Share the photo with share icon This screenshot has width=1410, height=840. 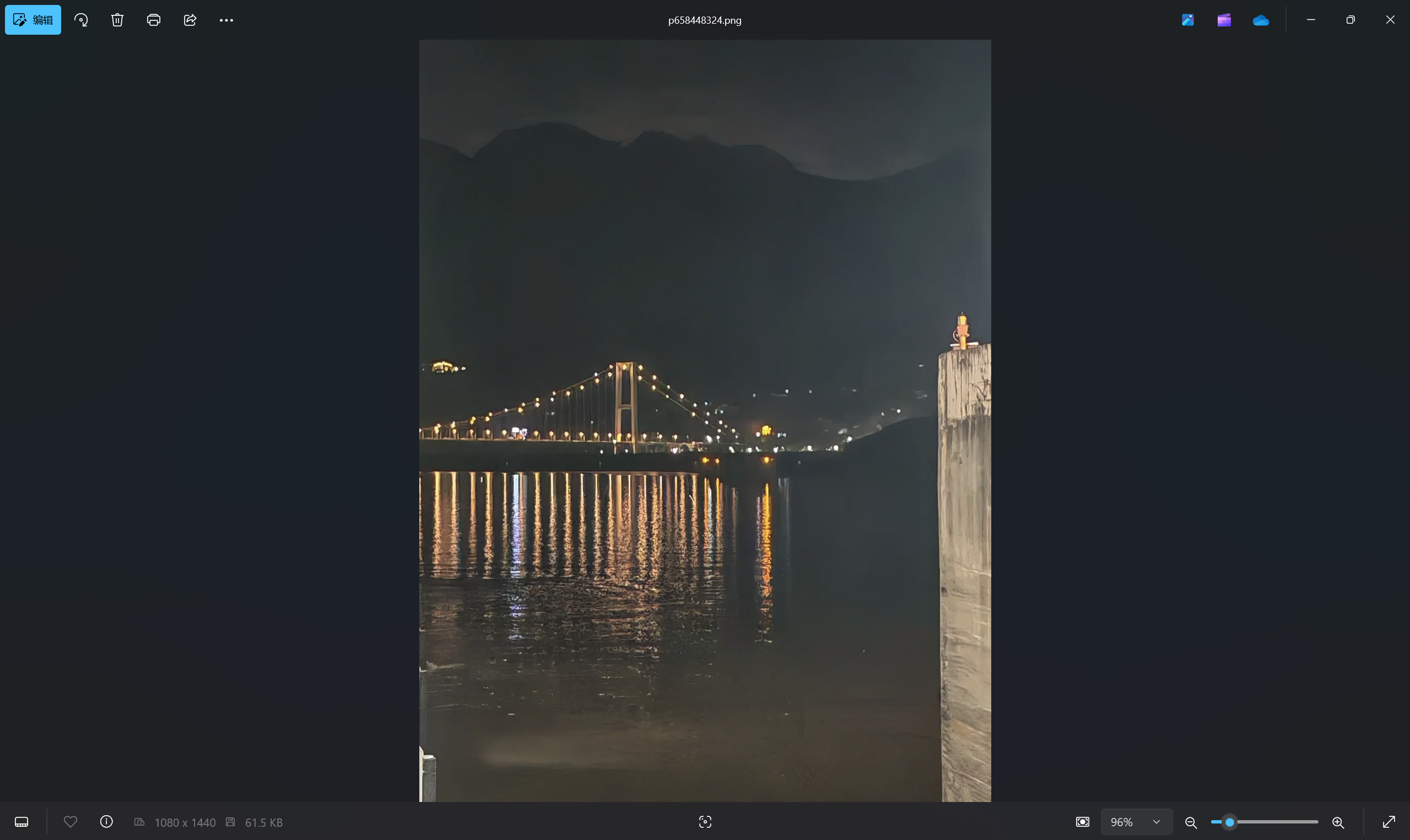coord(190,20)
